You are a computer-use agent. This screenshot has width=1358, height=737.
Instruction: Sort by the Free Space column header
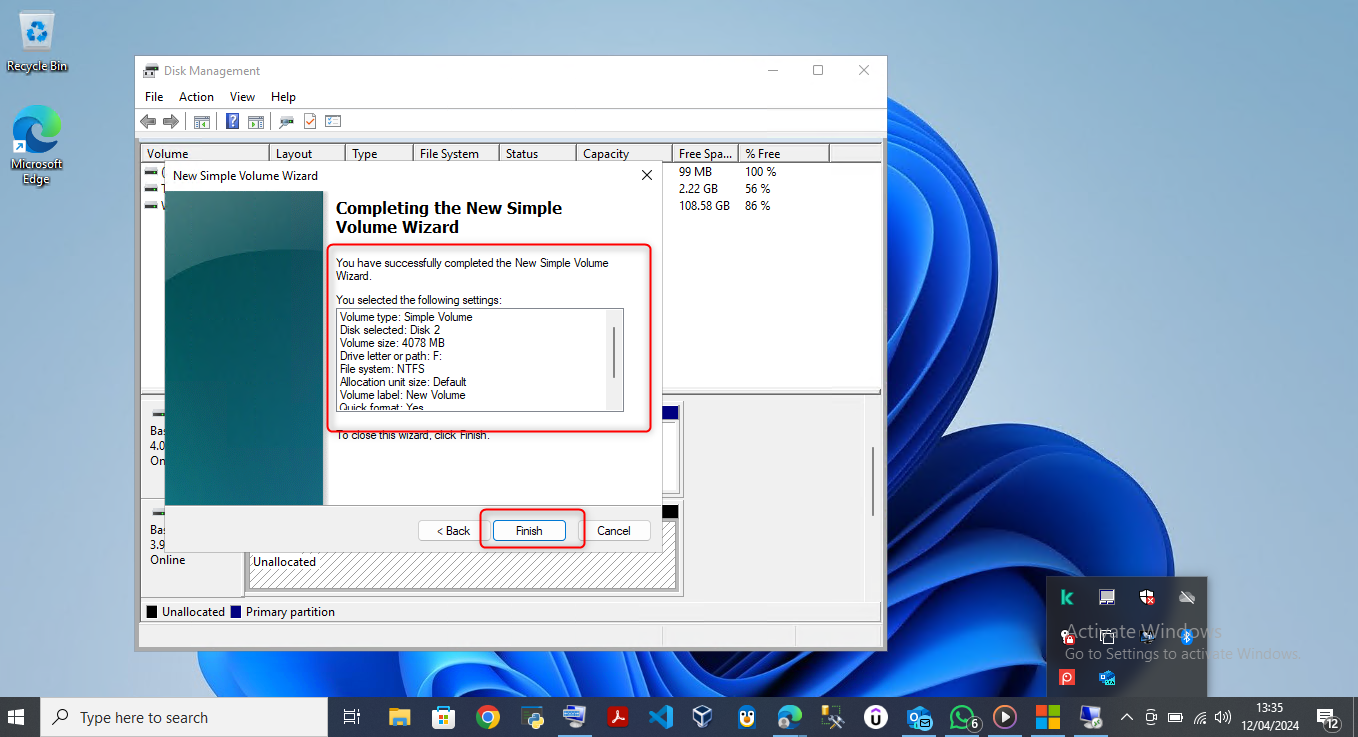pyautogui.click(x=706, y=154)
